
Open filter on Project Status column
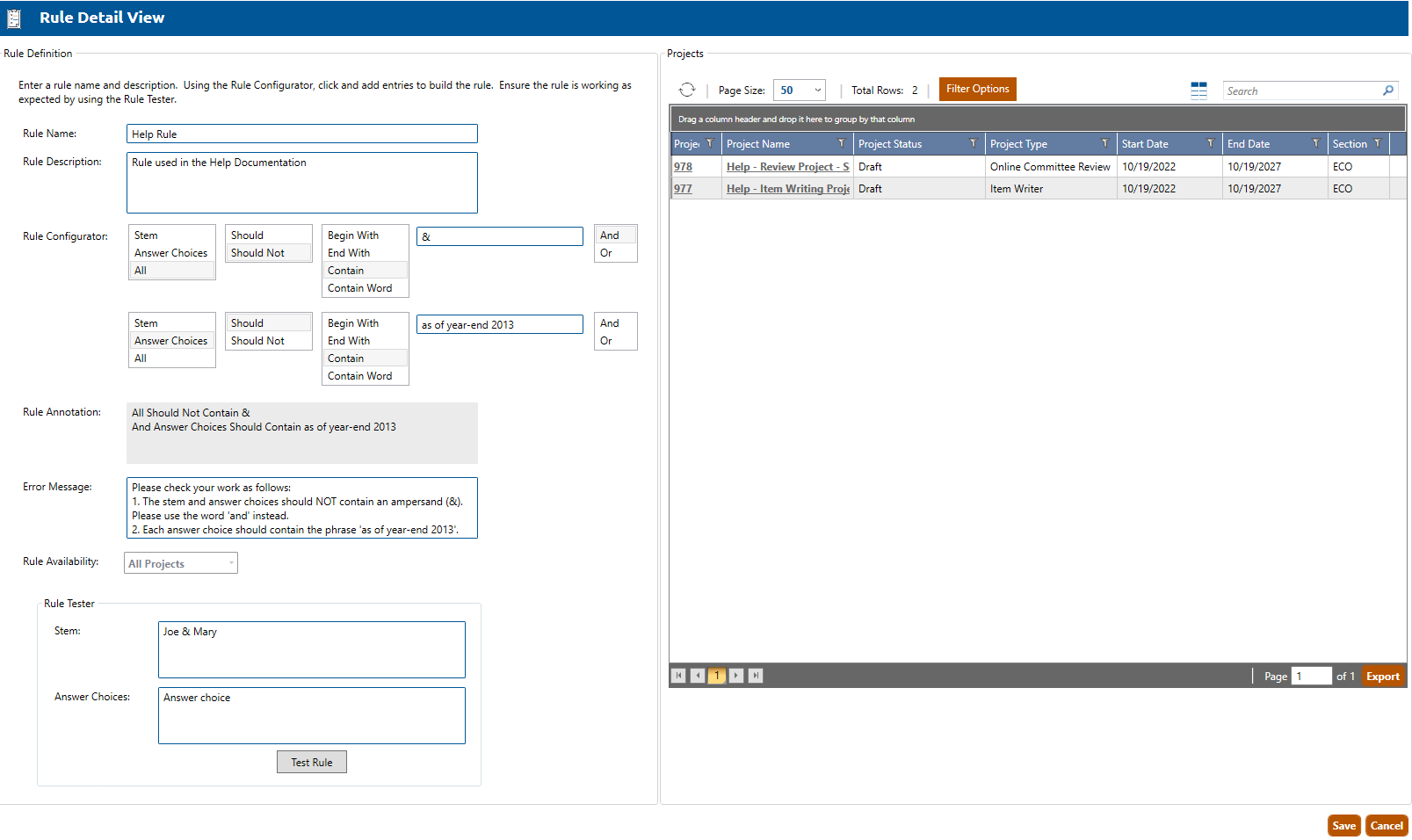click(973, 143)
